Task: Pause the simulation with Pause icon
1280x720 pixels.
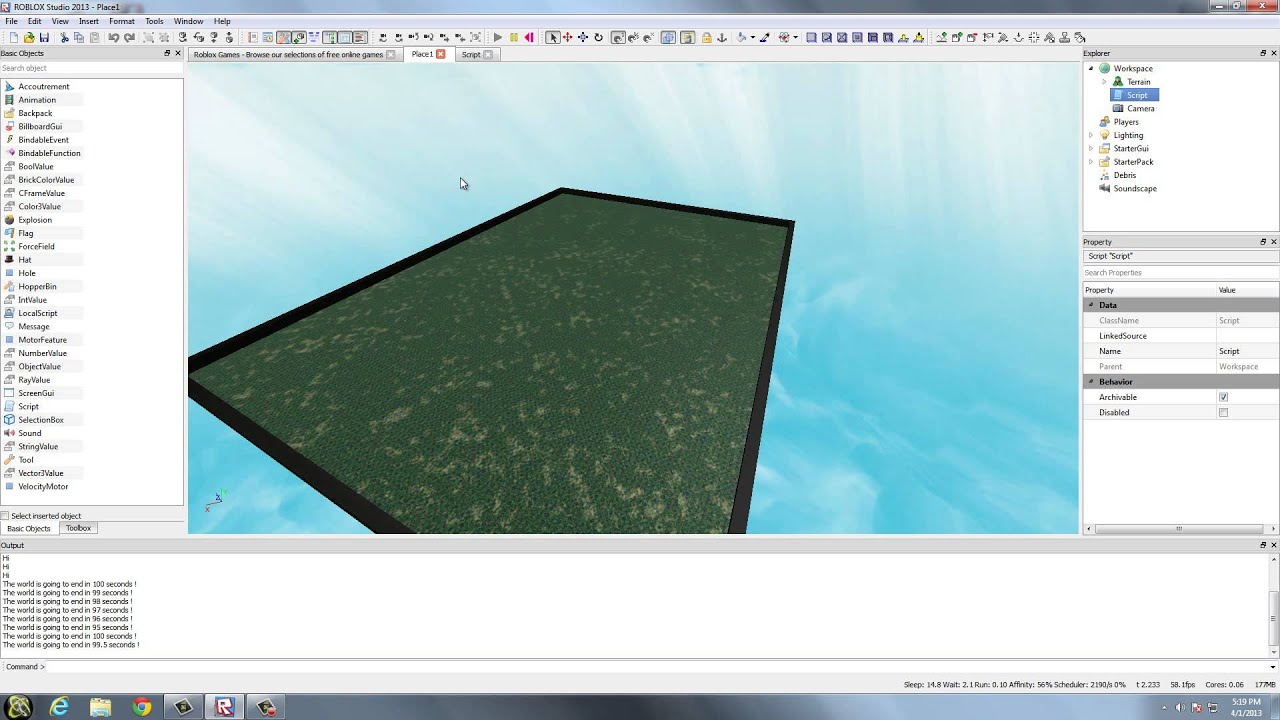Action: point(513,37)
